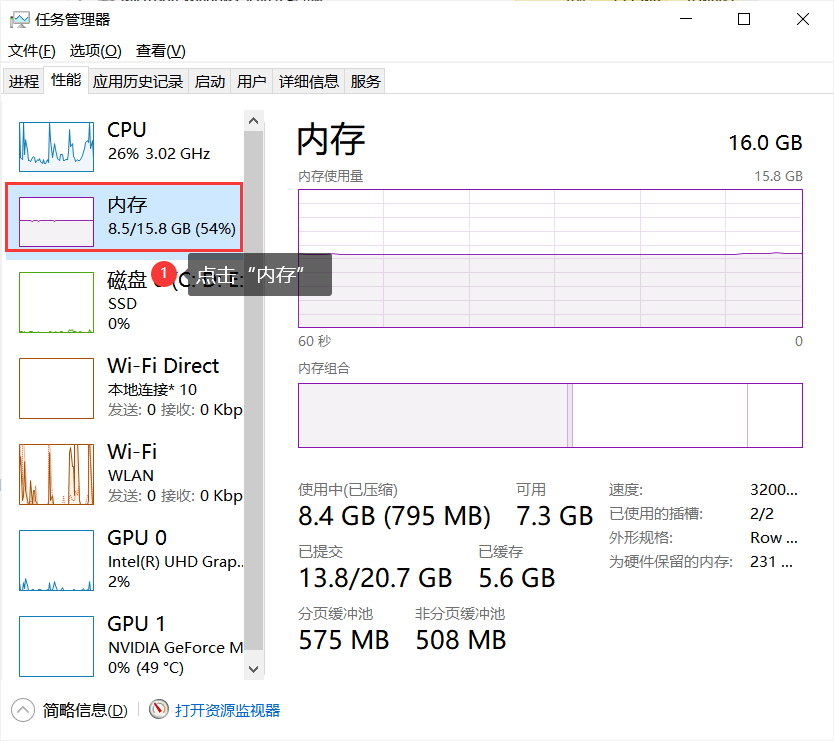The width and height of the screenshot is (834, 741).
Task: Select the 磁盘 SSD graph thumbnail
Action: 56,302
